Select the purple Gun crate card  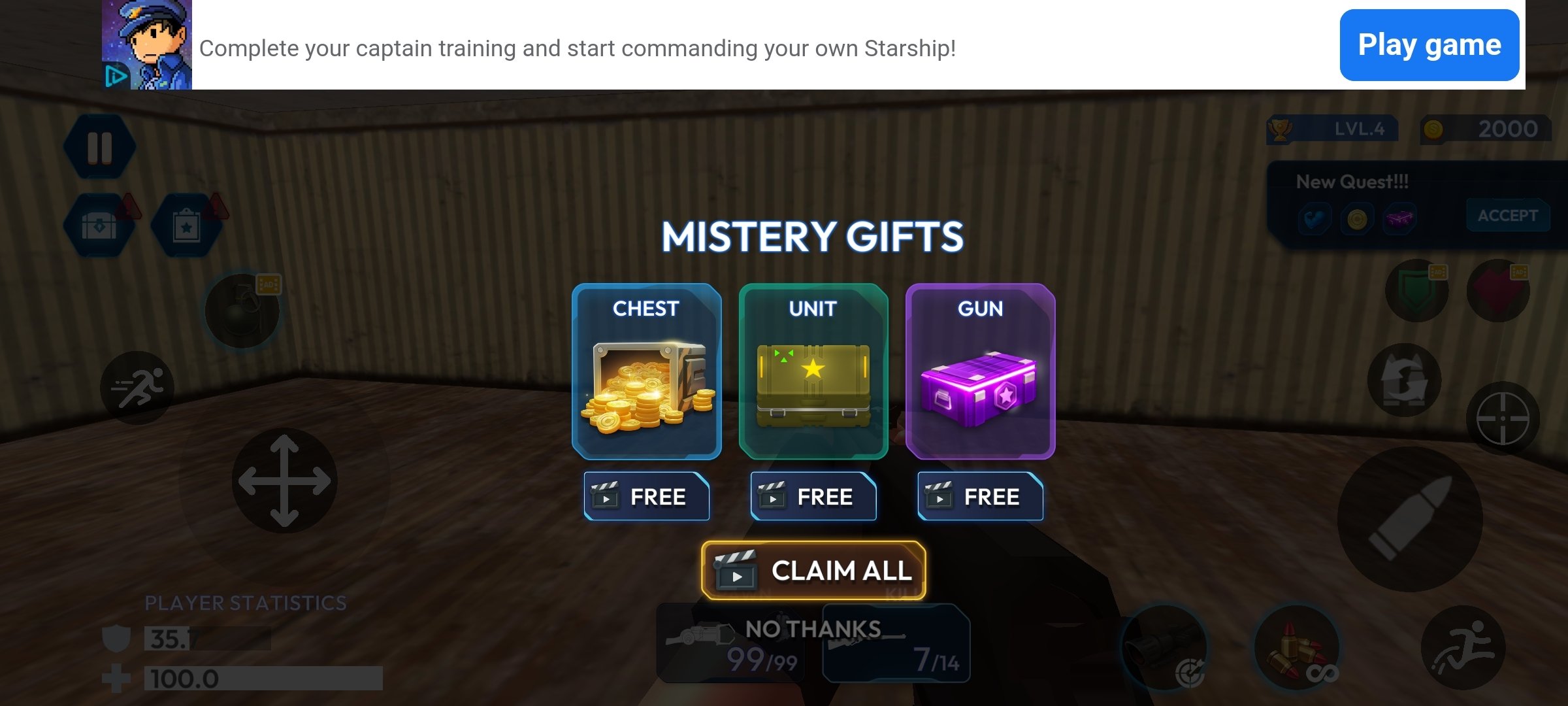[980, 371]
